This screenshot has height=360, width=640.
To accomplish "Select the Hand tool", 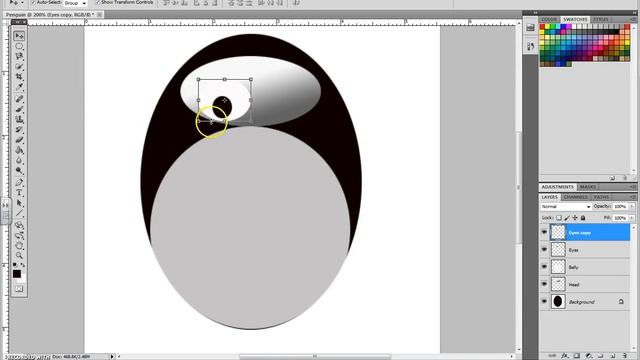I will pyautogui.click(x=19, y=246).
